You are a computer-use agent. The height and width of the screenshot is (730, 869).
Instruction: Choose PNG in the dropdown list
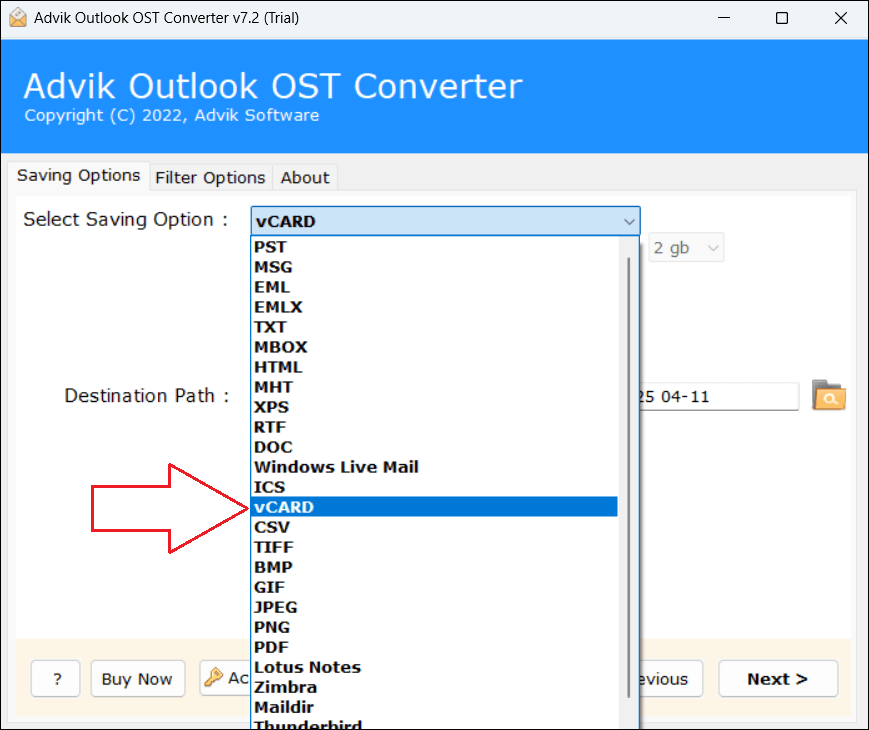point(435,627)
